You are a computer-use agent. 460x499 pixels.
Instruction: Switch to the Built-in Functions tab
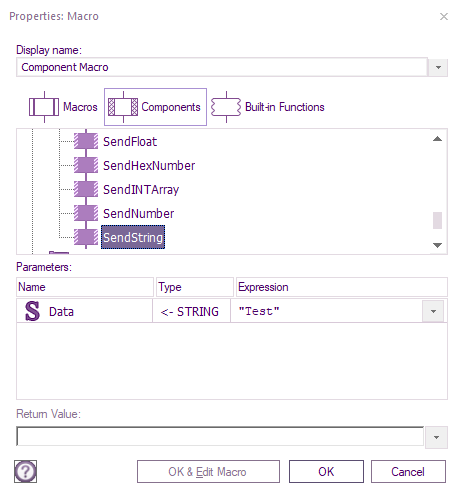pos(268,107)
